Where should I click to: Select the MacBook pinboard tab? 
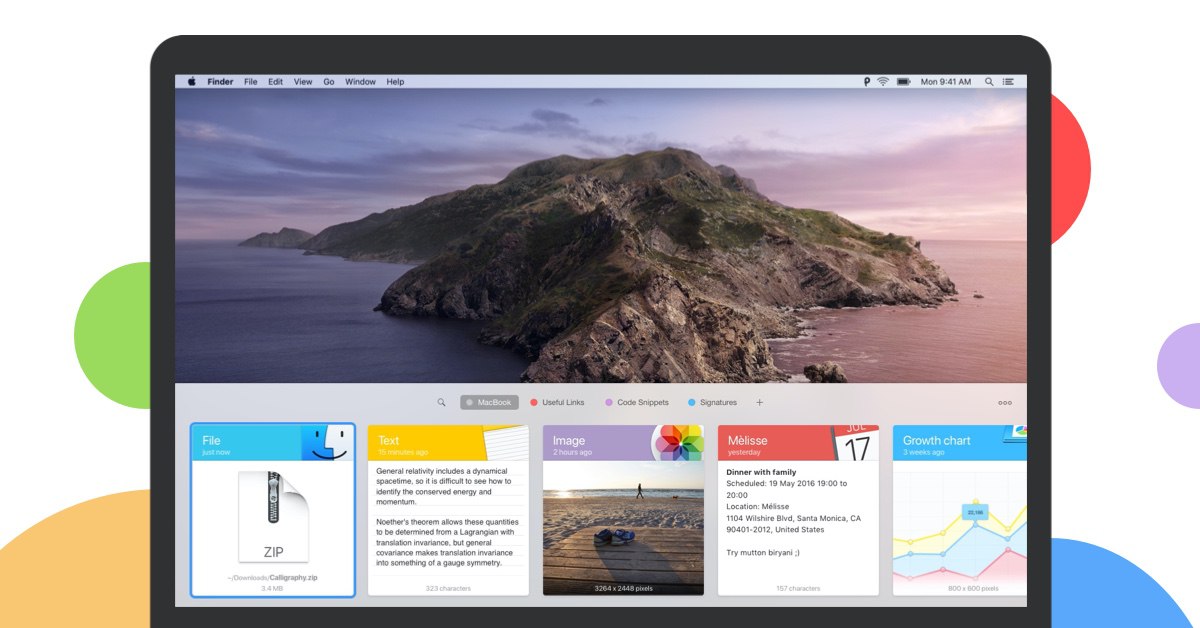tap(489, 402)
